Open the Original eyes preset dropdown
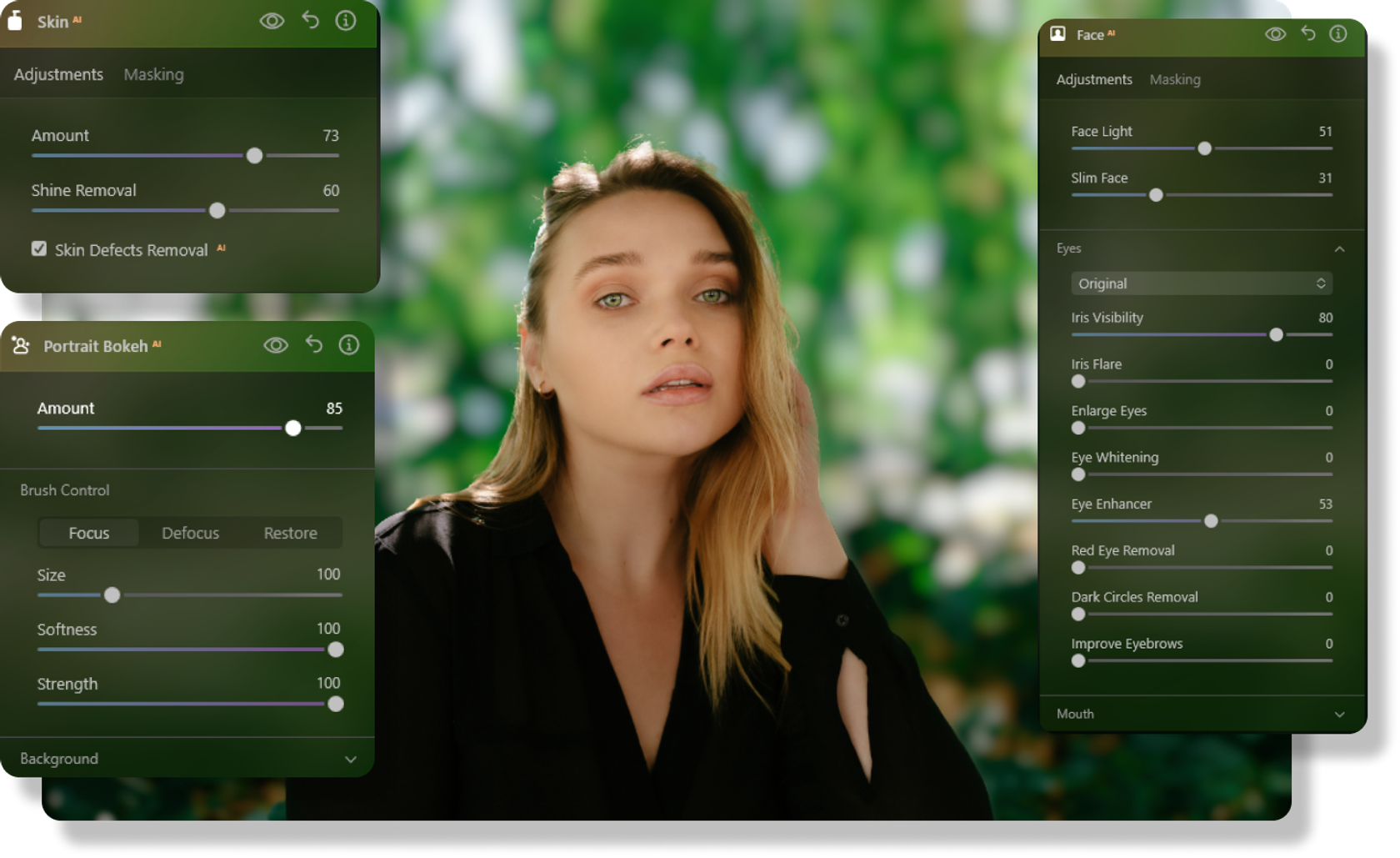The image size is (1400, 858). [x=1201, y=283]
